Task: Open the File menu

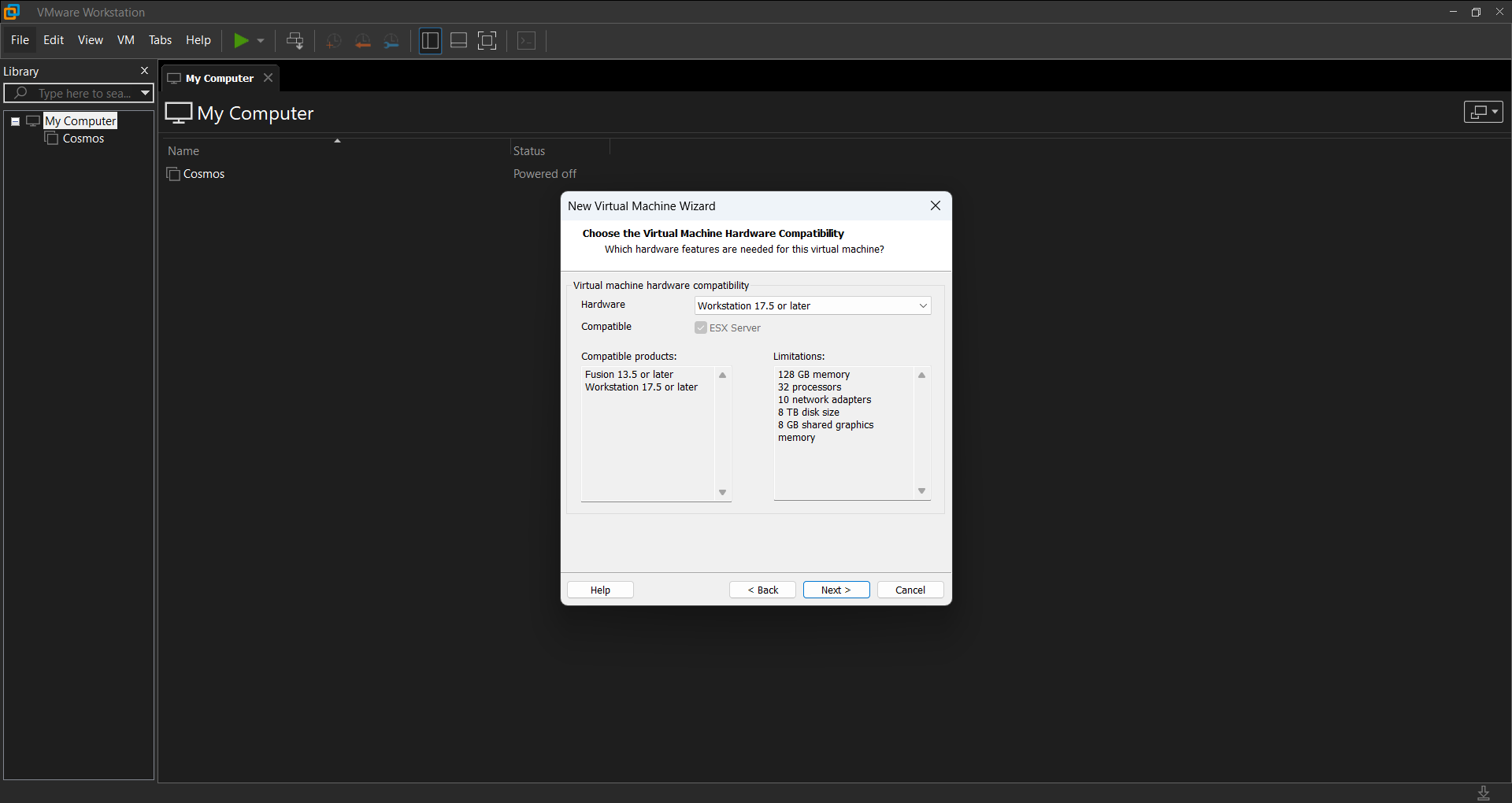Action: (x=20, y=40)
